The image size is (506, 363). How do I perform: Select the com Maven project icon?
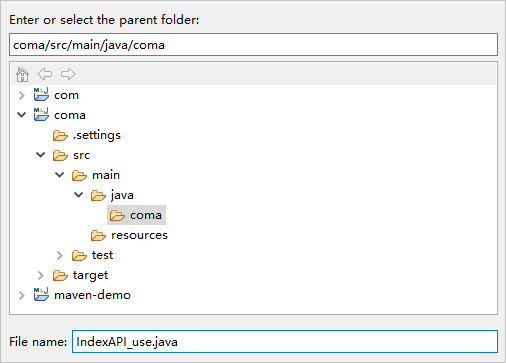(41, 95)
